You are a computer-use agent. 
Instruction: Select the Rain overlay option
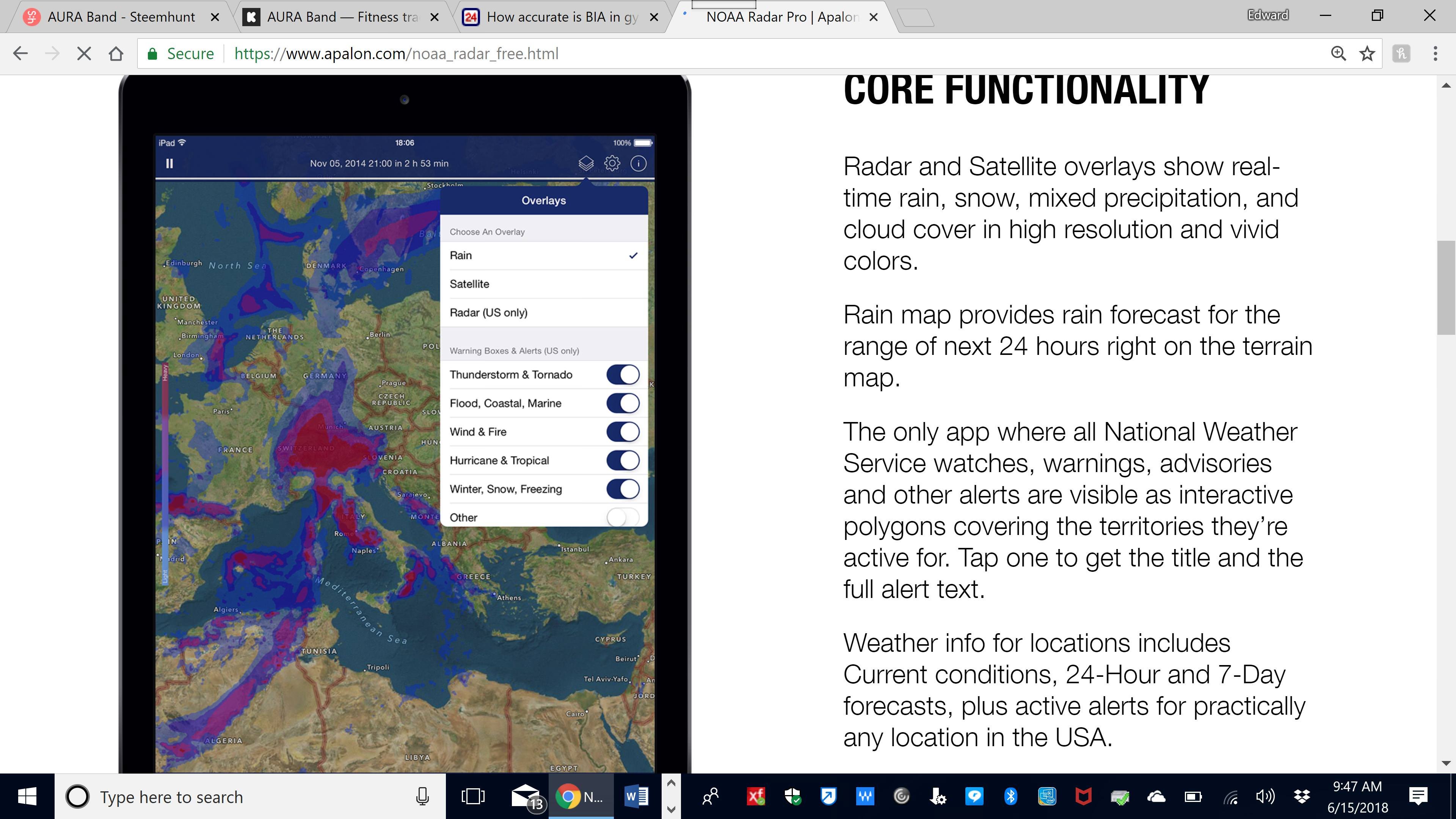(x=544, y=256)
